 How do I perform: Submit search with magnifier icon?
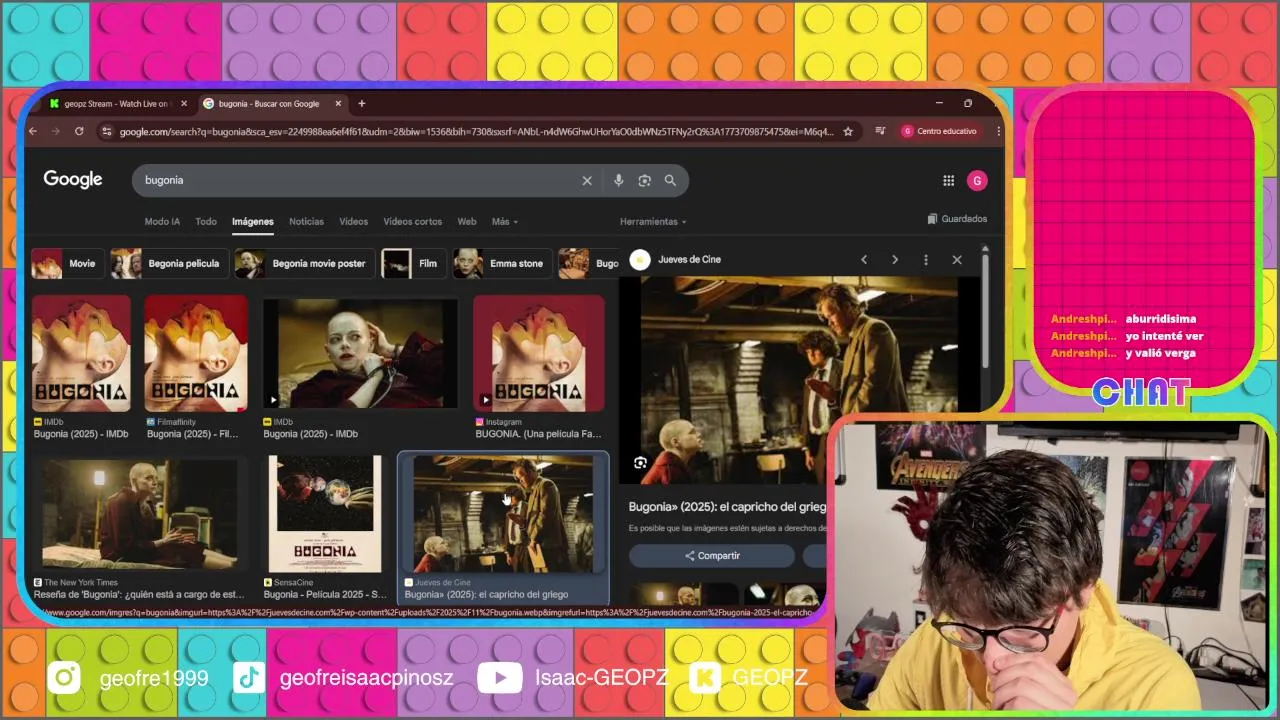coord(670,181)
